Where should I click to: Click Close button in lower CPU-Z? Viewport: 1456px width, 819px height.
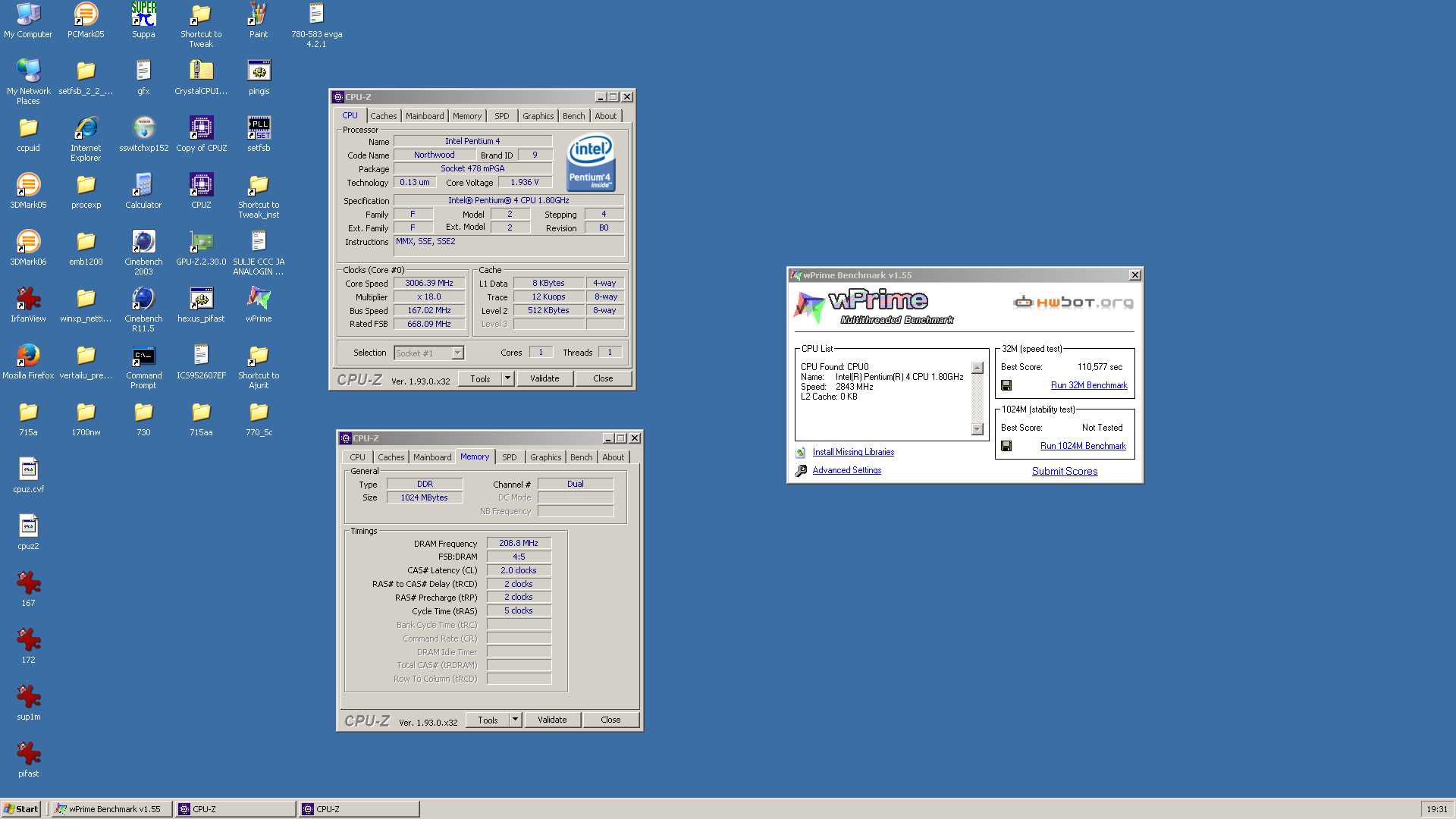pos(610,720)
